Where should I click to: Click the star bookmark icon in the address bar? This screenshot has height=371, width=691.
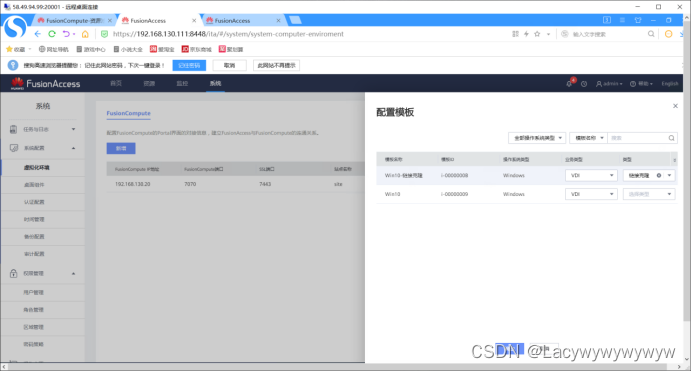tap(537, 34)
